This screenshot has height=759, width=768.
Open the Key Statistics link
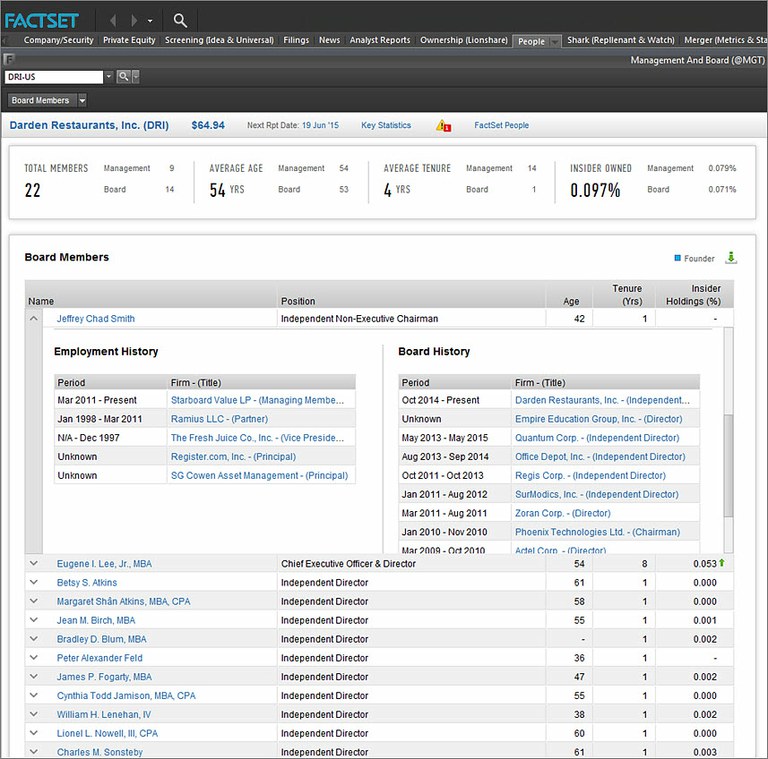pos(386,125)
